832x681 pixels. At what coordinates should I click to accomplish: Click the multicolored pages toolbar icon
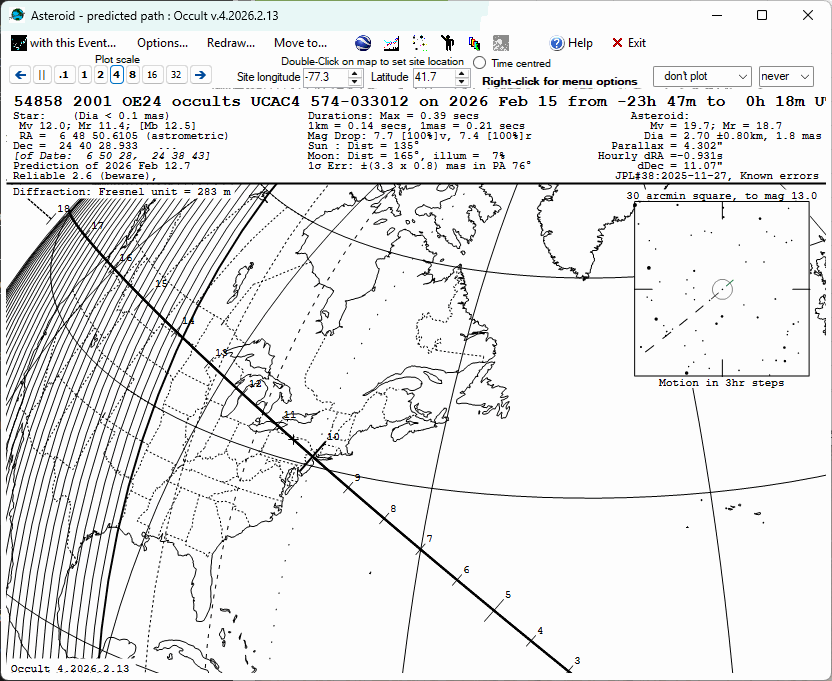[x=474, y=43]
